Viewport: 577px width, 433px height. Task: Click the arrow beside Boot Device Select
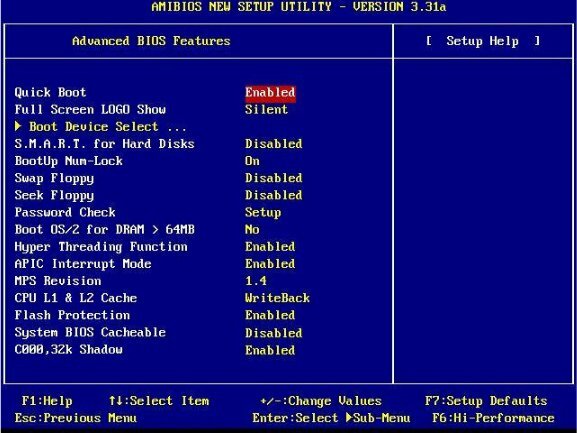tap(18, 126)
